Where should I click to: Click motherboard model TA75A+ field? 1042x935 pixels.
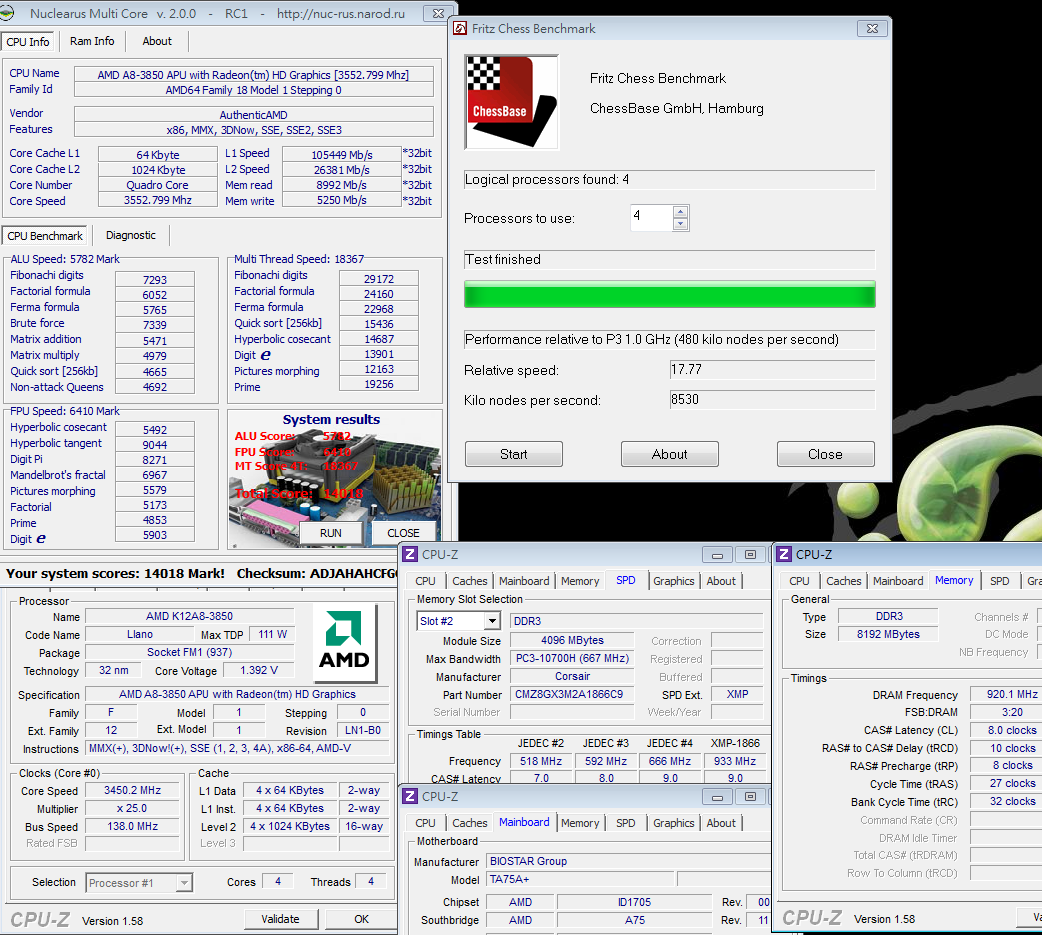(x=581, y=879)
